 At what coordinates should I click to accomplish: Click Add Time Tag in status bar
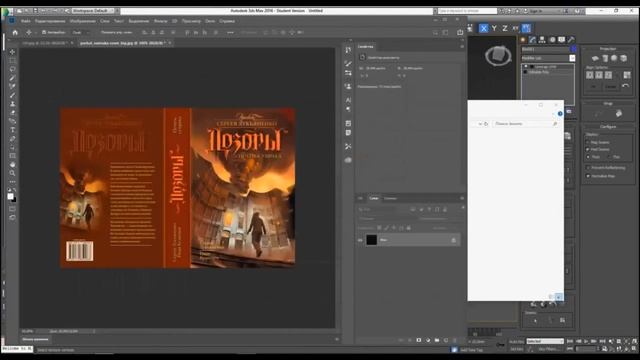[x=471, y=350]
